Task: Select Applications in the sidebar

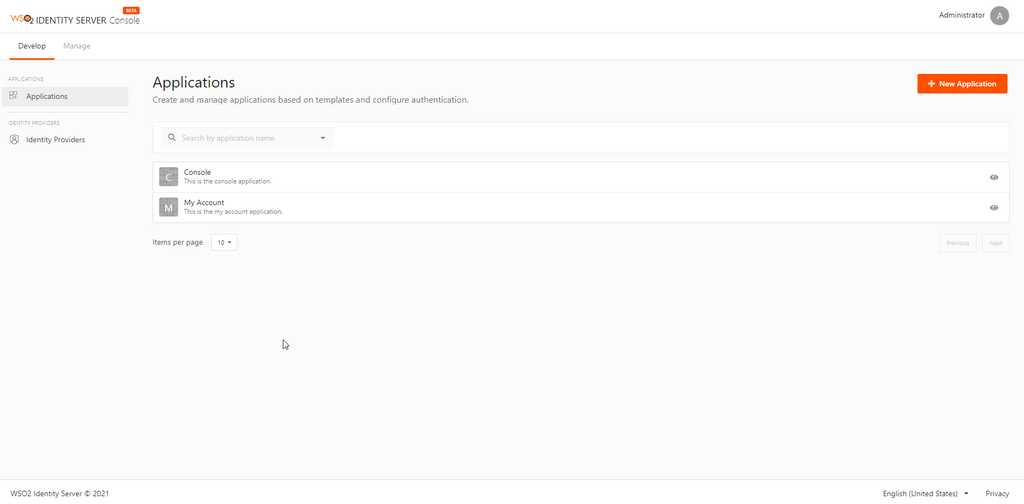Action: 65,96
